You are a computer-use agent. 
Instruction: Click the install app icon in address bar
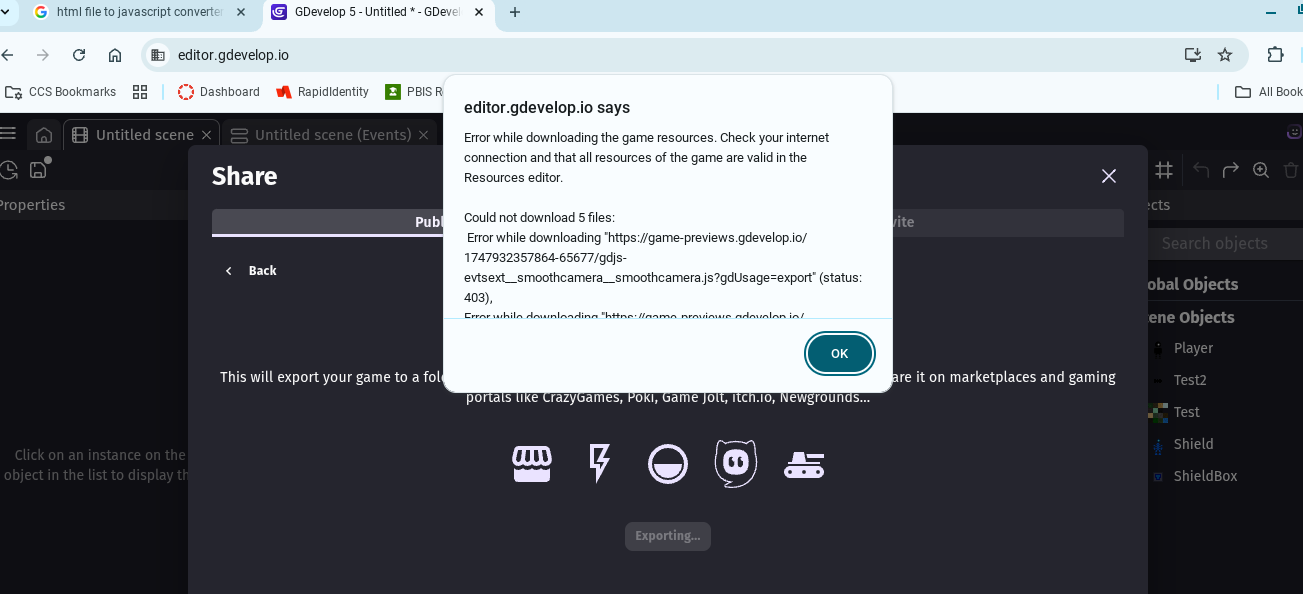pos(1193,55)
